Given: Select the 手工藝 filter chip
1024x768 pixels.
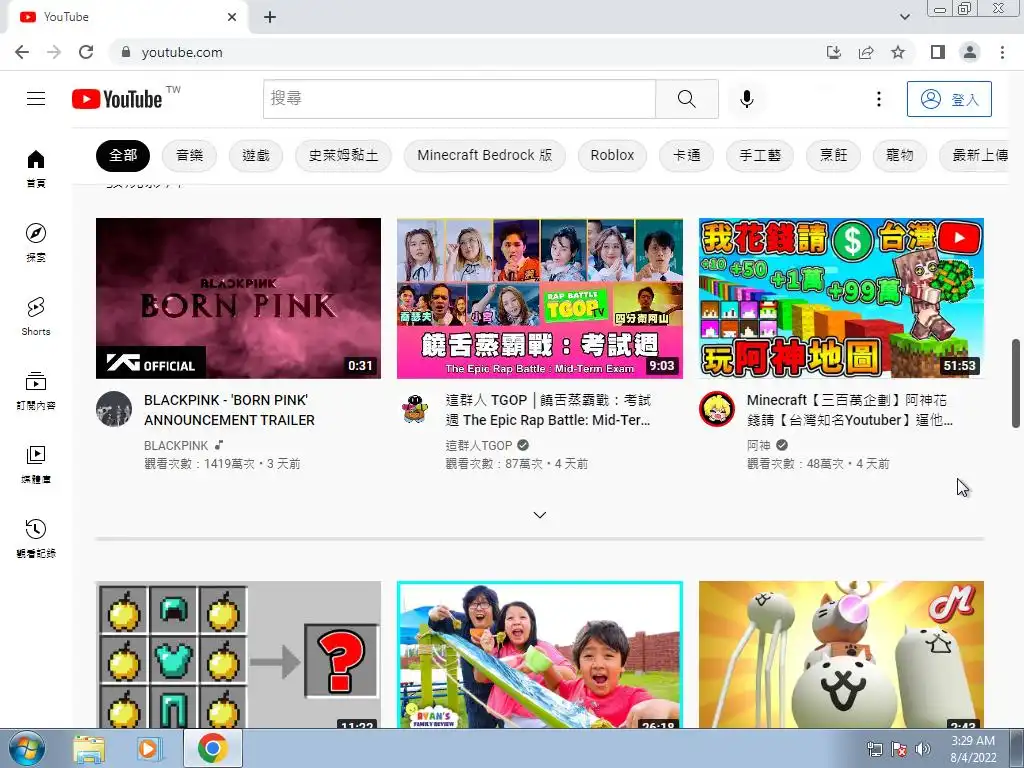Looking at the screenshot, I should tap(760, 155).
